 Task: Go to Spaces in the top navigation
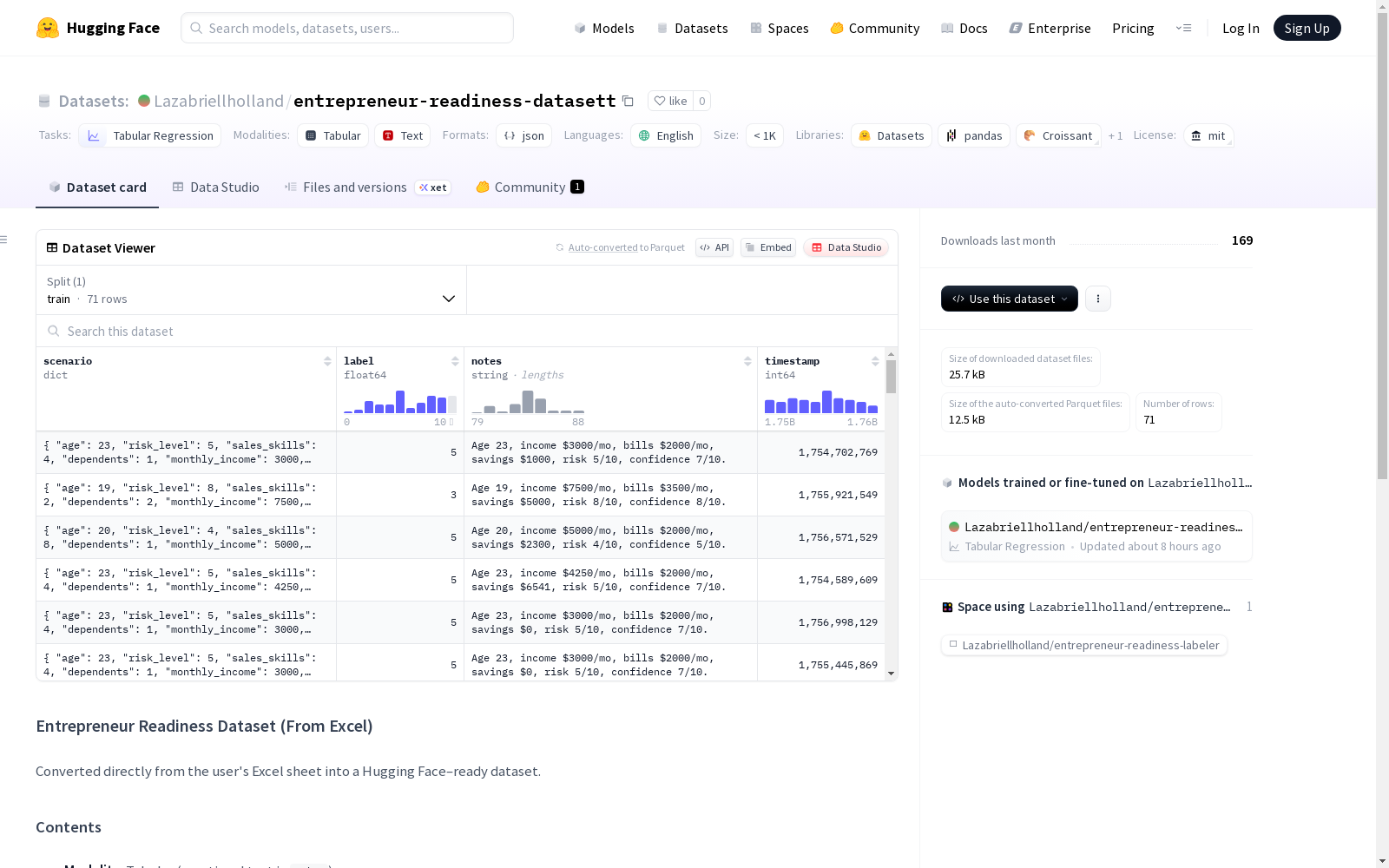(780, 28)
